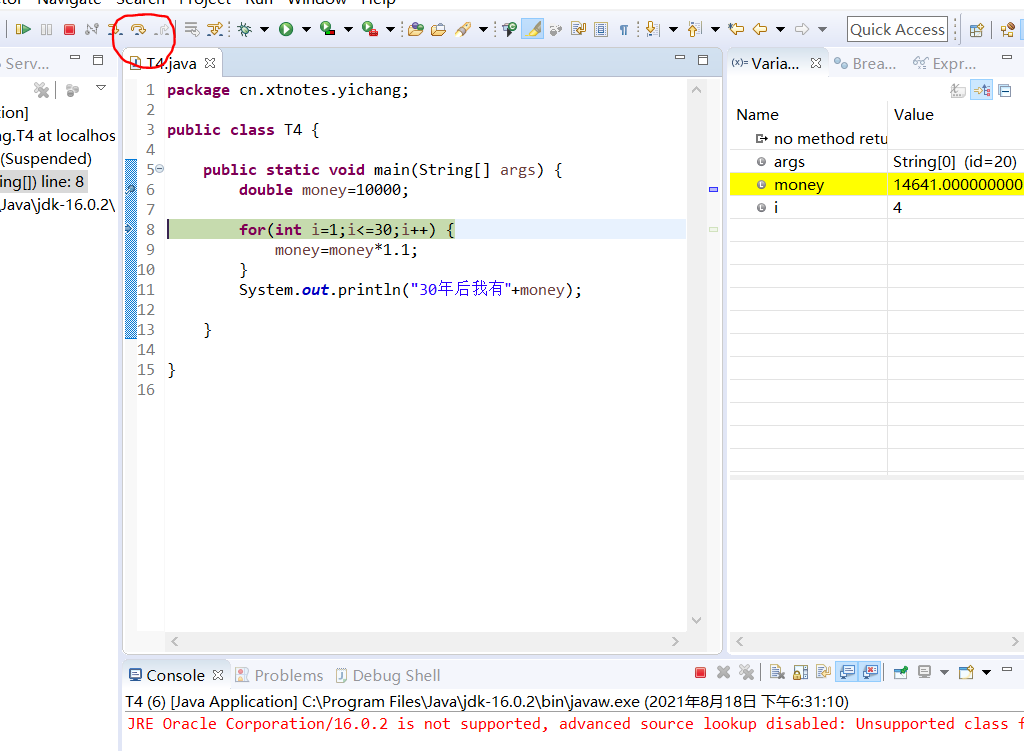Screen dimensions: 1024x751
Task: Click the Step Over debug icon
Action: coord(138,29)
